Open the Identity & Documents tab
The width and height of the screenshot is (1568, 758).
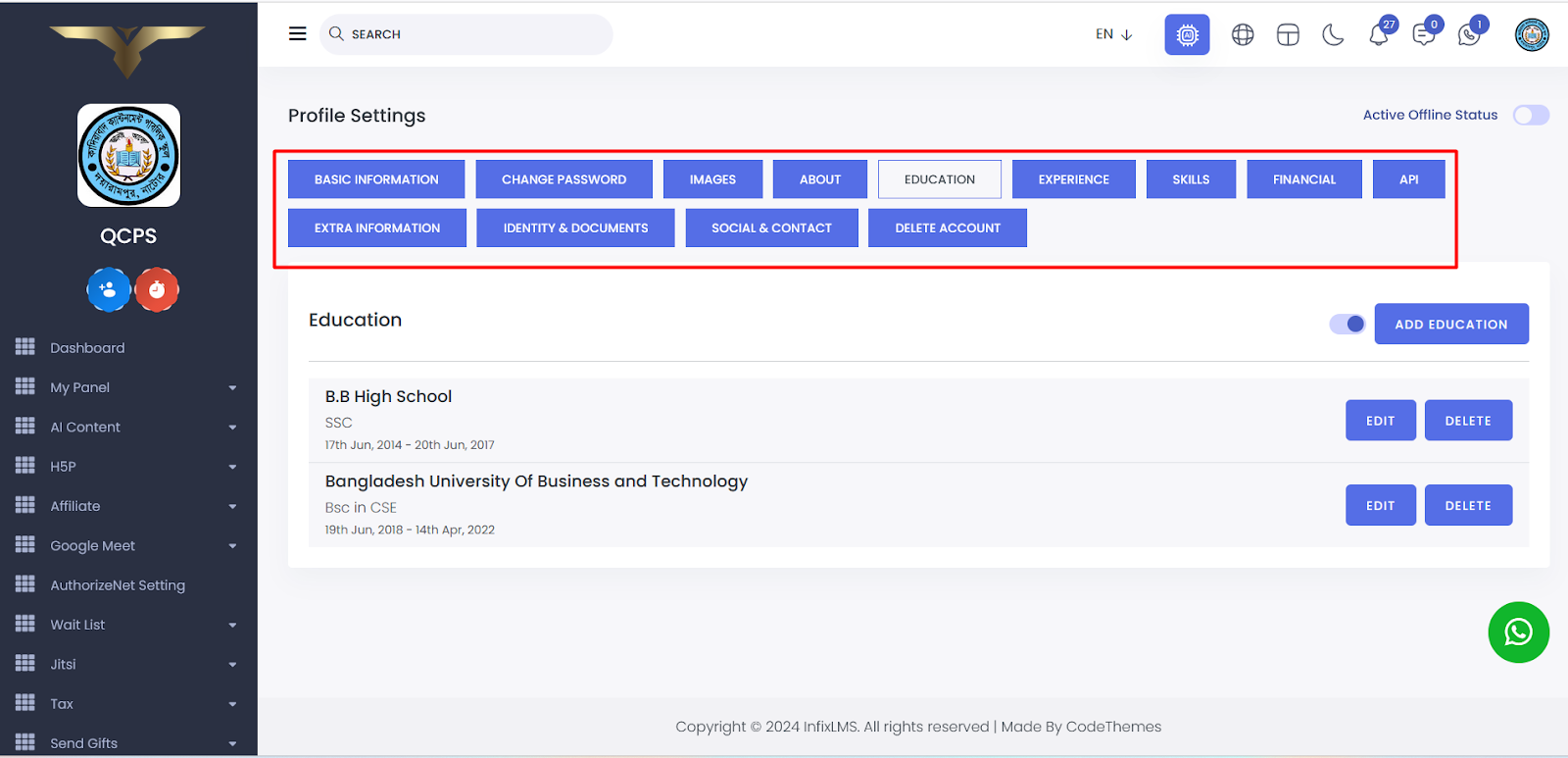point(575,228)
